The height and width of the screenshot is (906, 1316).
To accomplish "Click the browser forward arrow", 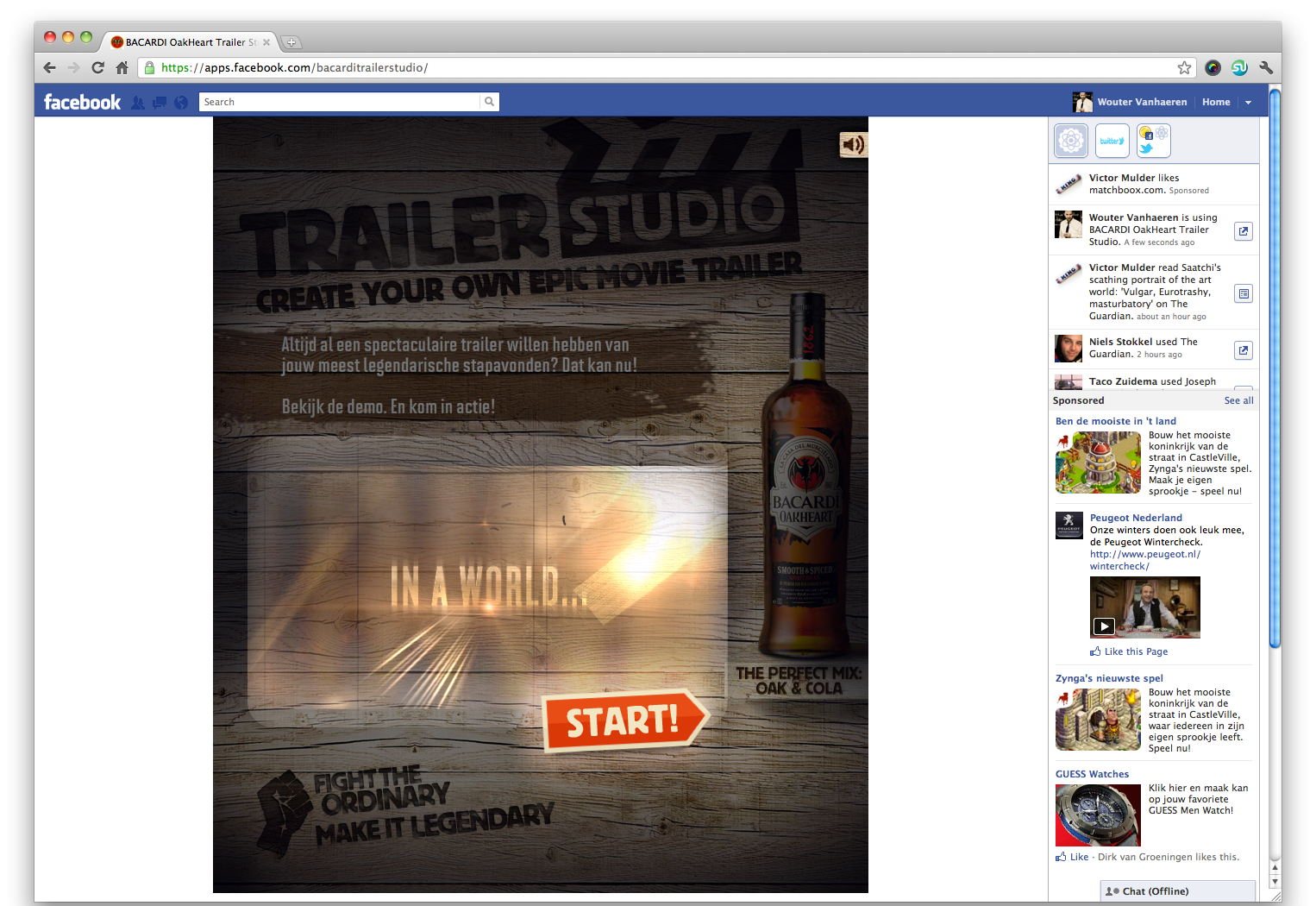I will click(73, 67).
